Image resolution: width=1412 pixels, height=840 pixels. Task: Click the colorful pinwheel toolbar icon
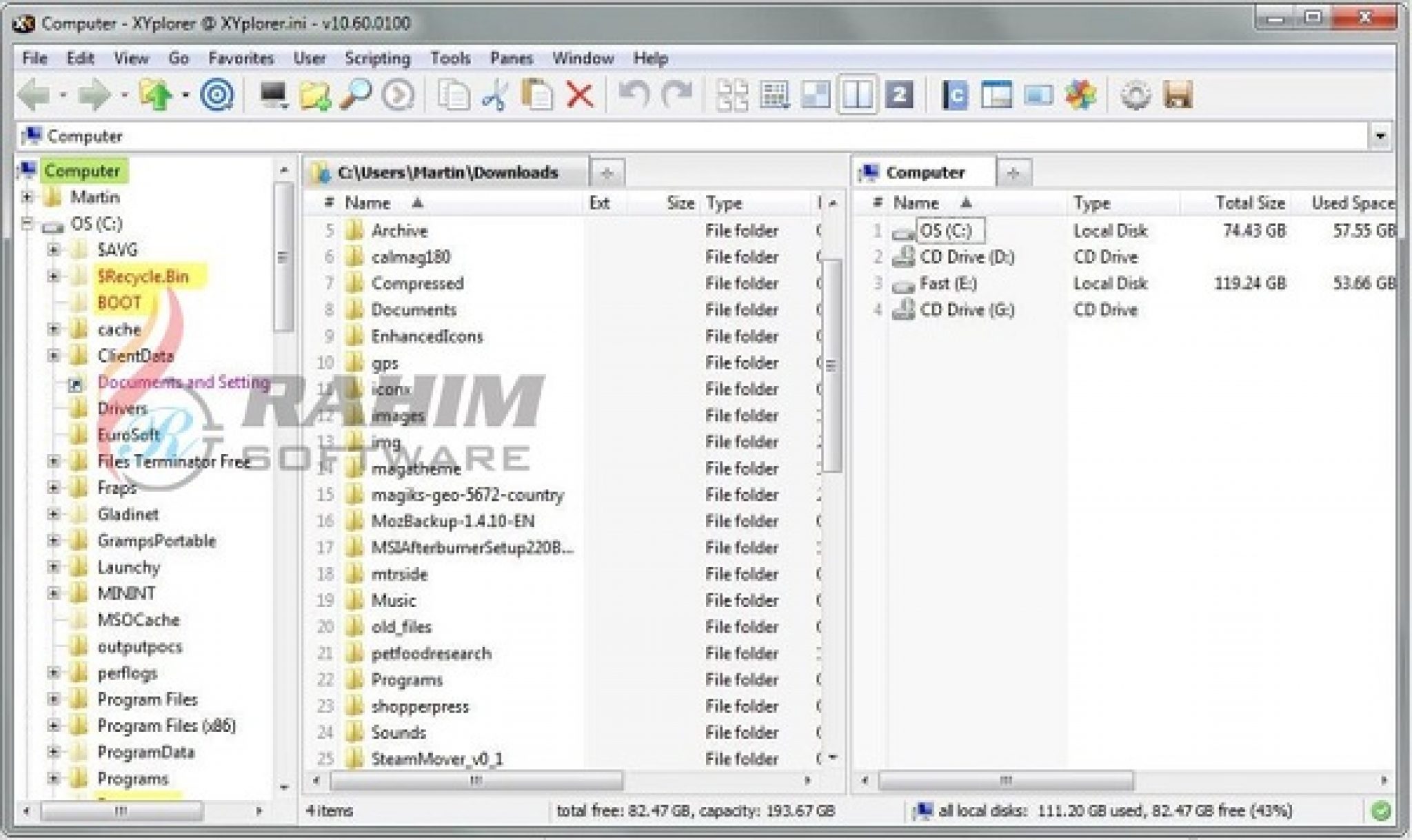coord(1080,95)
